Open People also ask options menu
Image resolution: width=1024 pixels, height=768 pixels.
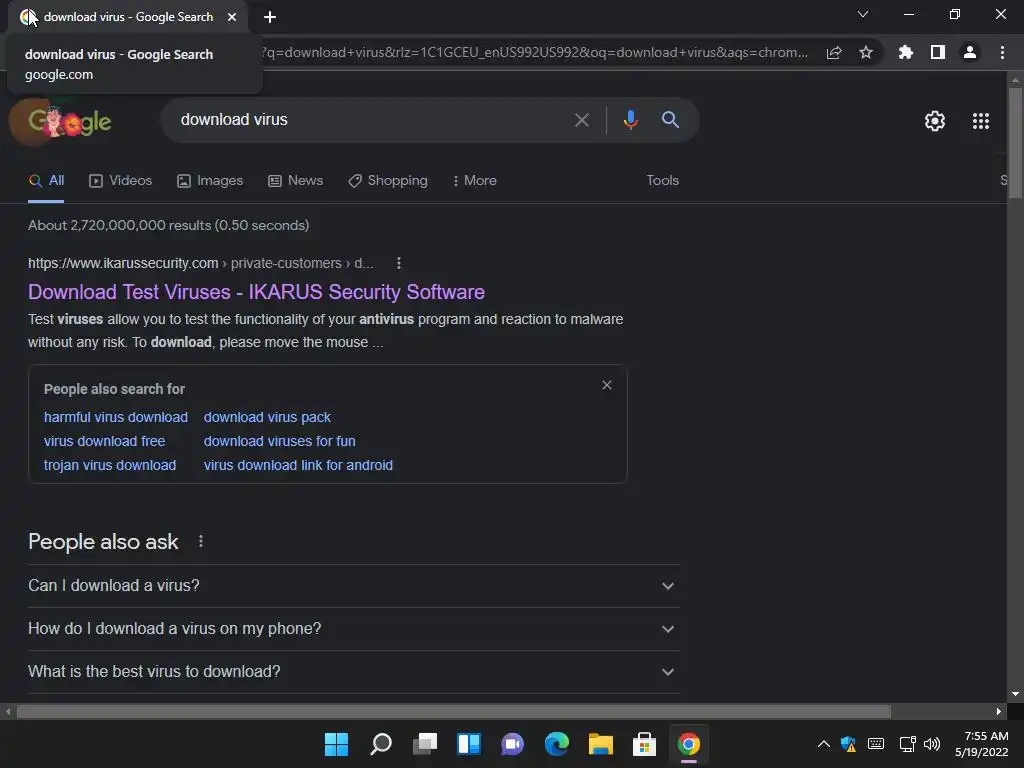tap(200, 541)
